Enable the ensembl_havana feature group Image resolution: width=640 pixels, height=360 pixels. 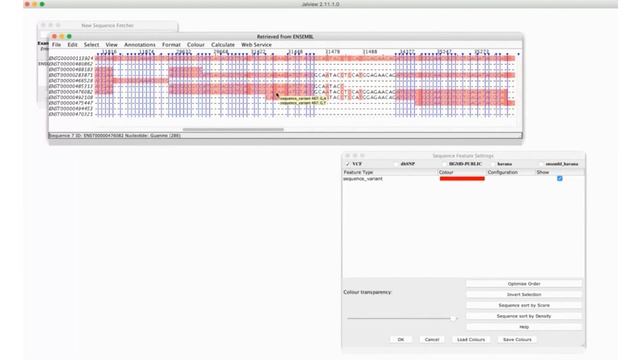541,164
